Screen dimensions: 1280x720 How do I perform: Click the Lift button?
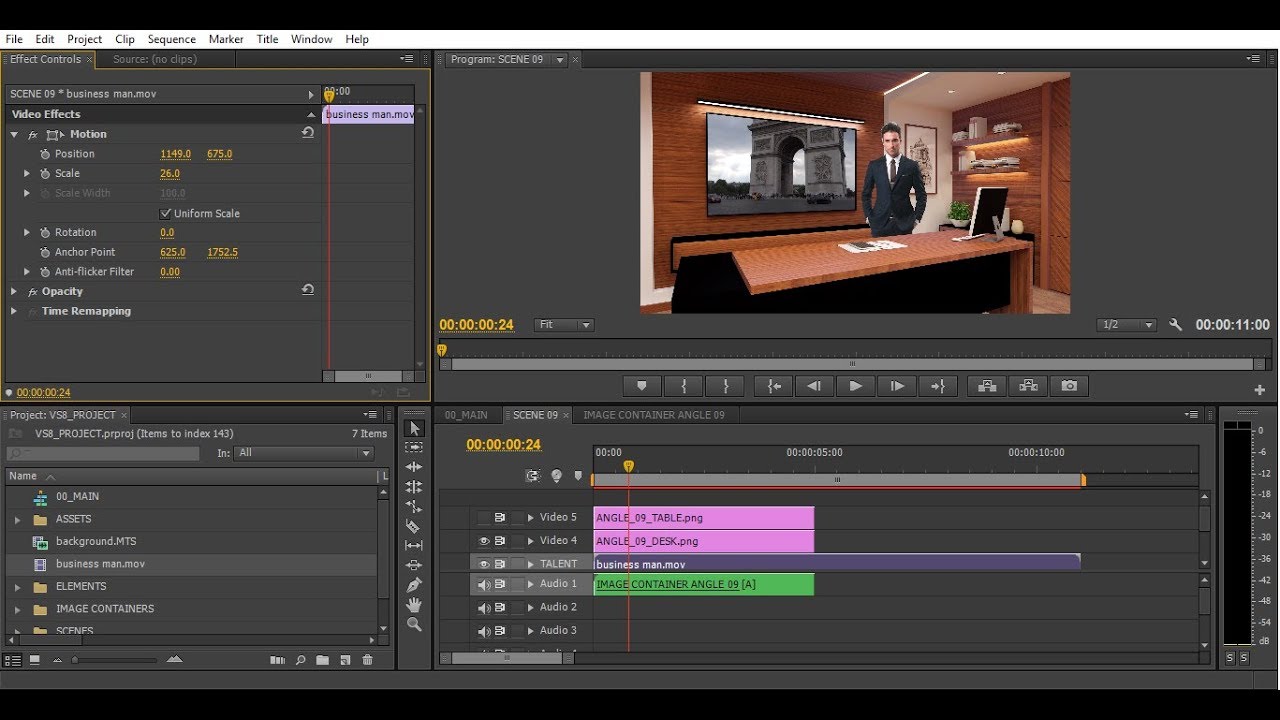click(987, 386)
